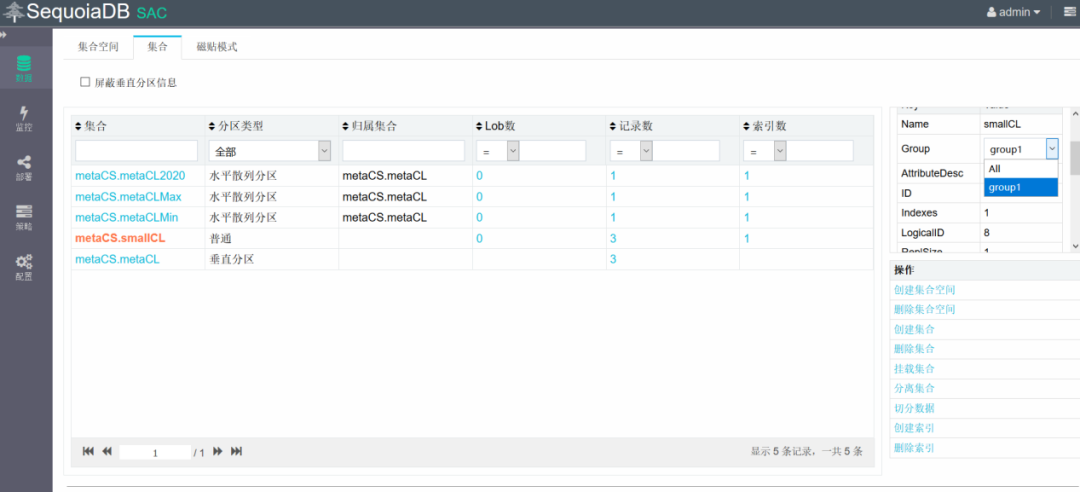Click 垂直分区 partition type cell
This screenshot has width=1080, height=492.
[271, 259]
